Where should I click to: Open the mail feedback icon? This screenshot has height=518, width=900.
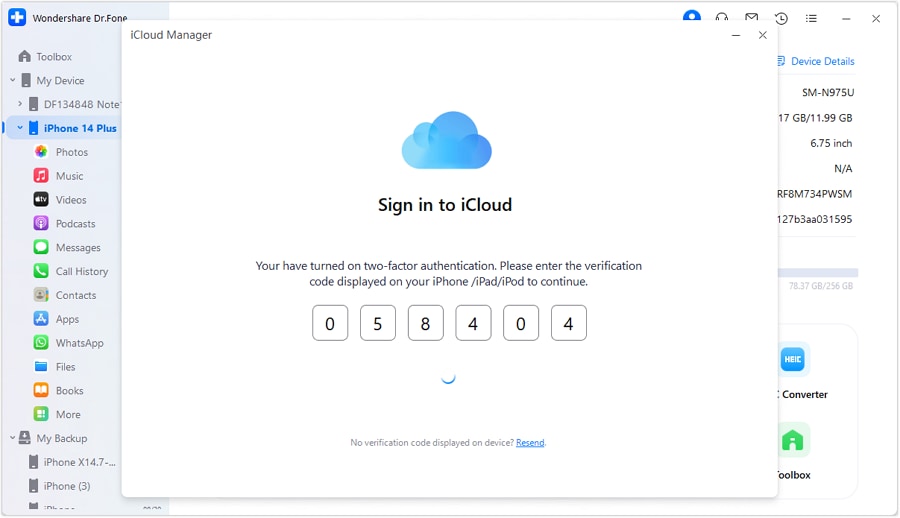point(751,18)
